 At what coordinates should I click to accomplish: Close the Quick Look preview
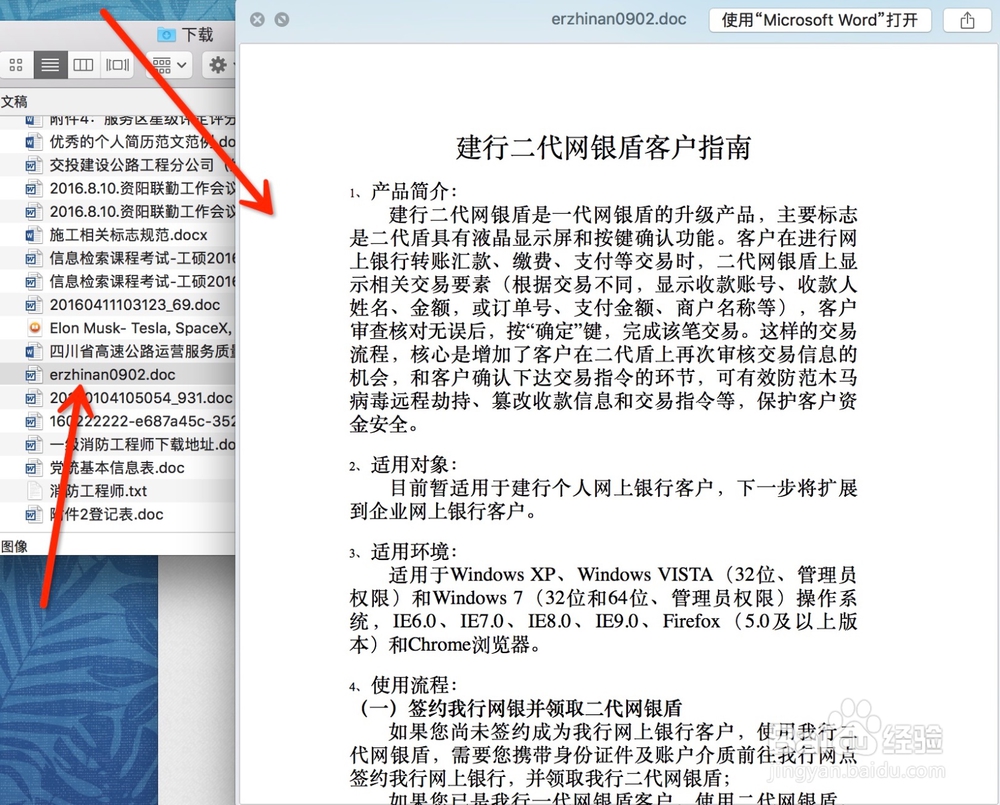[258, 20]
